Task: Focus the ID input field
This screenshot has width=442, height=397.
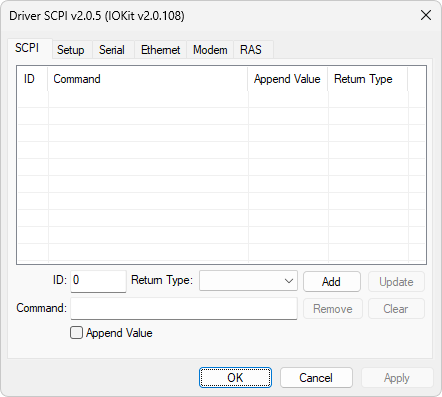Action: 98,281
